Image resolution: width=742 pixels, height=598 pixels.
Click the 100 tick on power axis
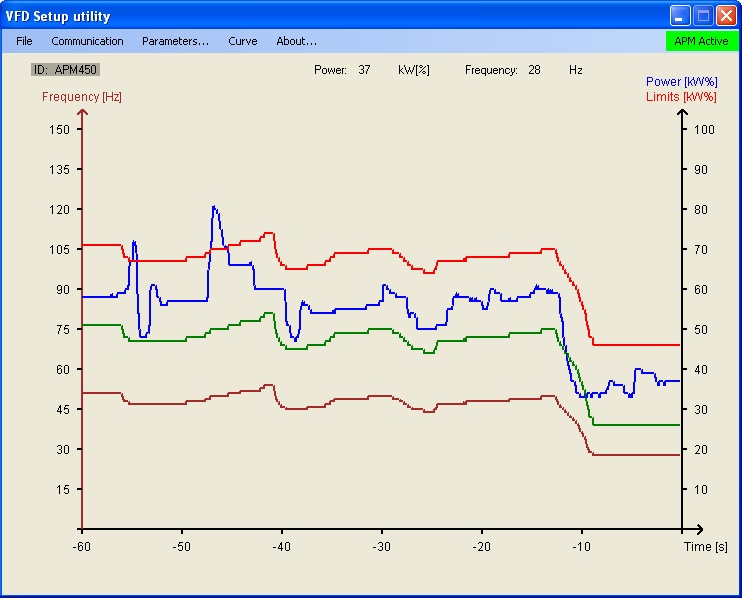704,130
